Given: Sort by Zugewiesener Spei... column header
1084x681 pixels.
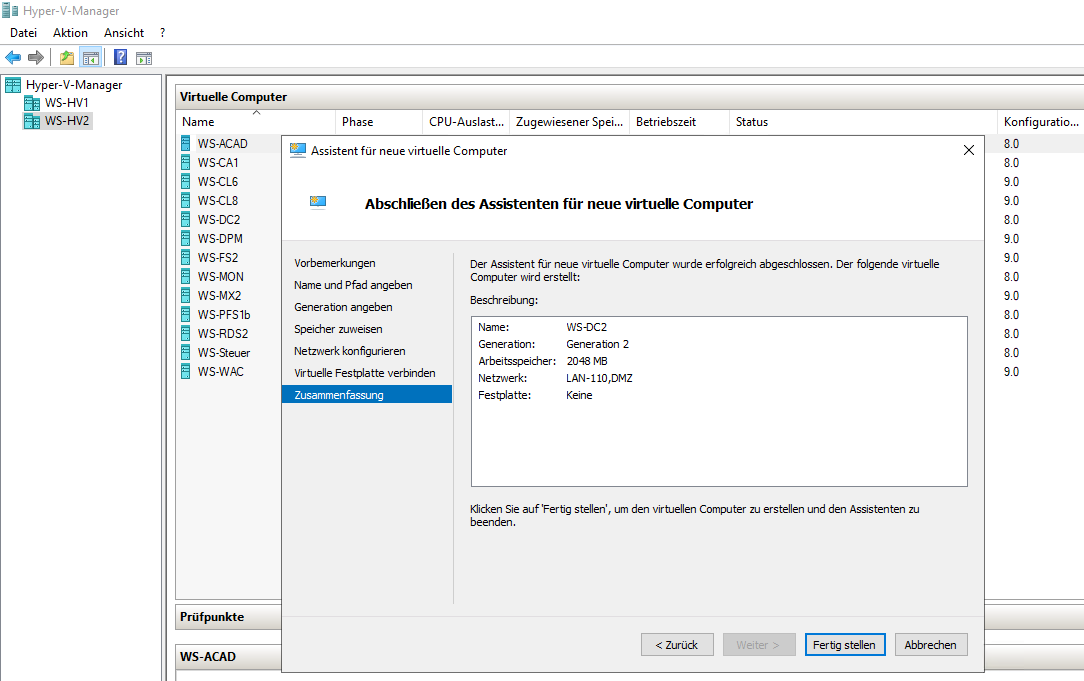Looking at the screenshot, I should (x=570, y=122).
